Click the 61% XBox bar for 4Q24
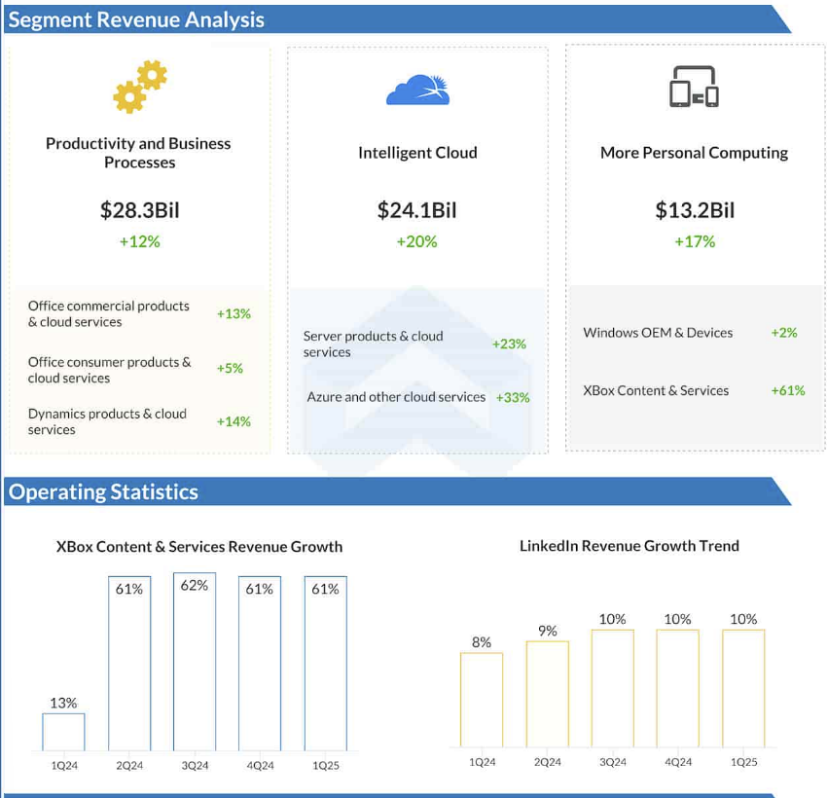827x798 pixels. [259, 664]
